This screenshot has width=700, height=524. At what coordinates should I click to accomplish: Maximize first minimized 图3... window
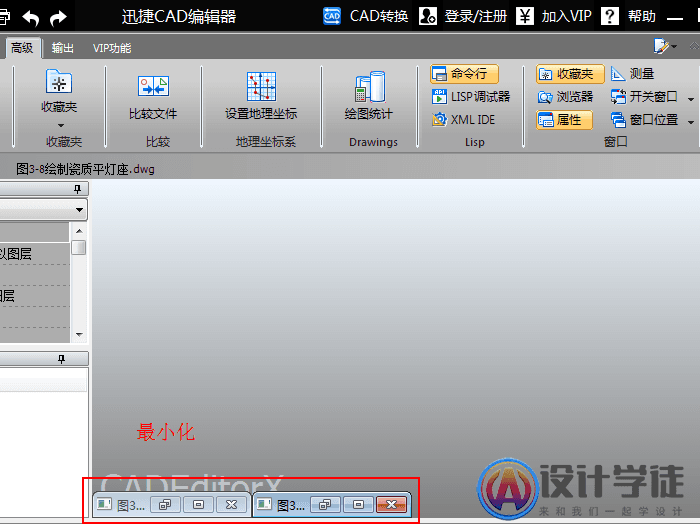tap(199, 505)
